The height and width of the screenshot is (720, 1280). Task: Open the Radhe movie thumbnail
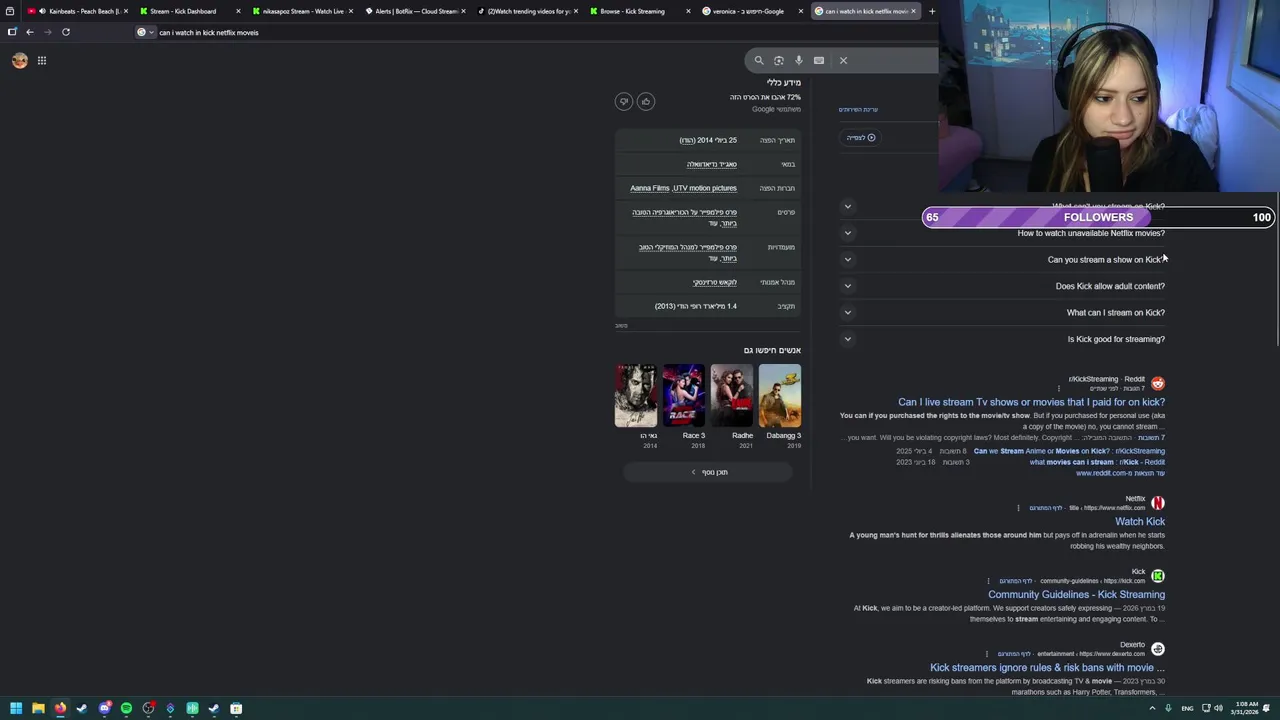pos(732,396)
